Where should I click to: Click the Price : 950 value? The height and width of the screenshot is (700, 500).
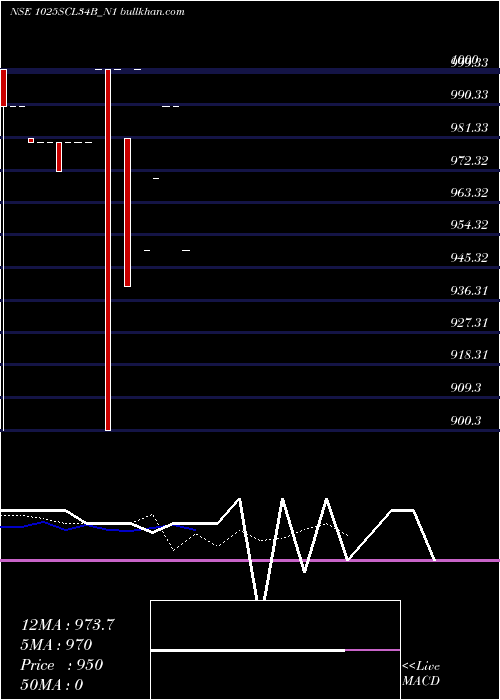coord(62,665)
